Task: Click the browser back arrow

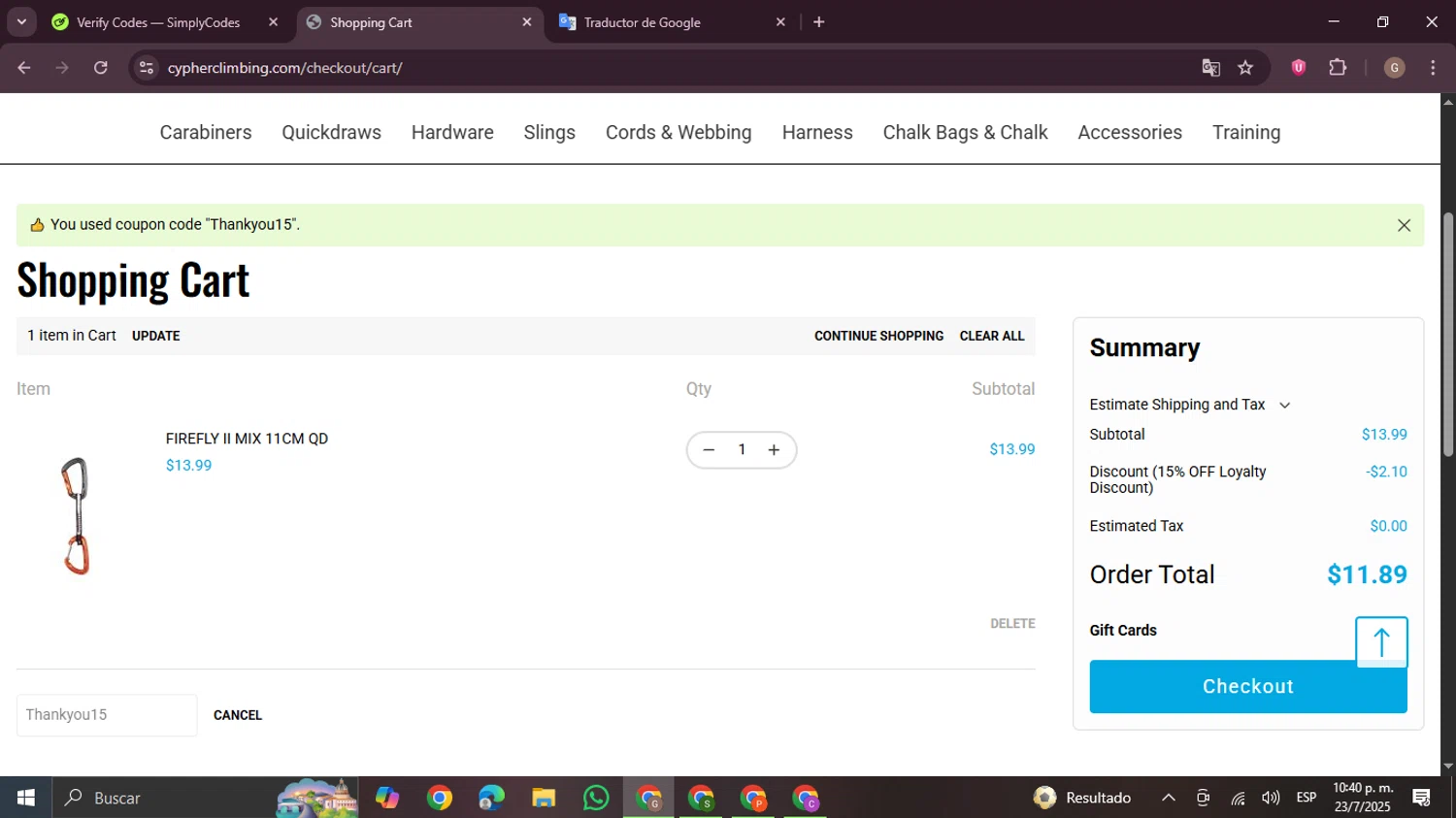Action: 24,68
